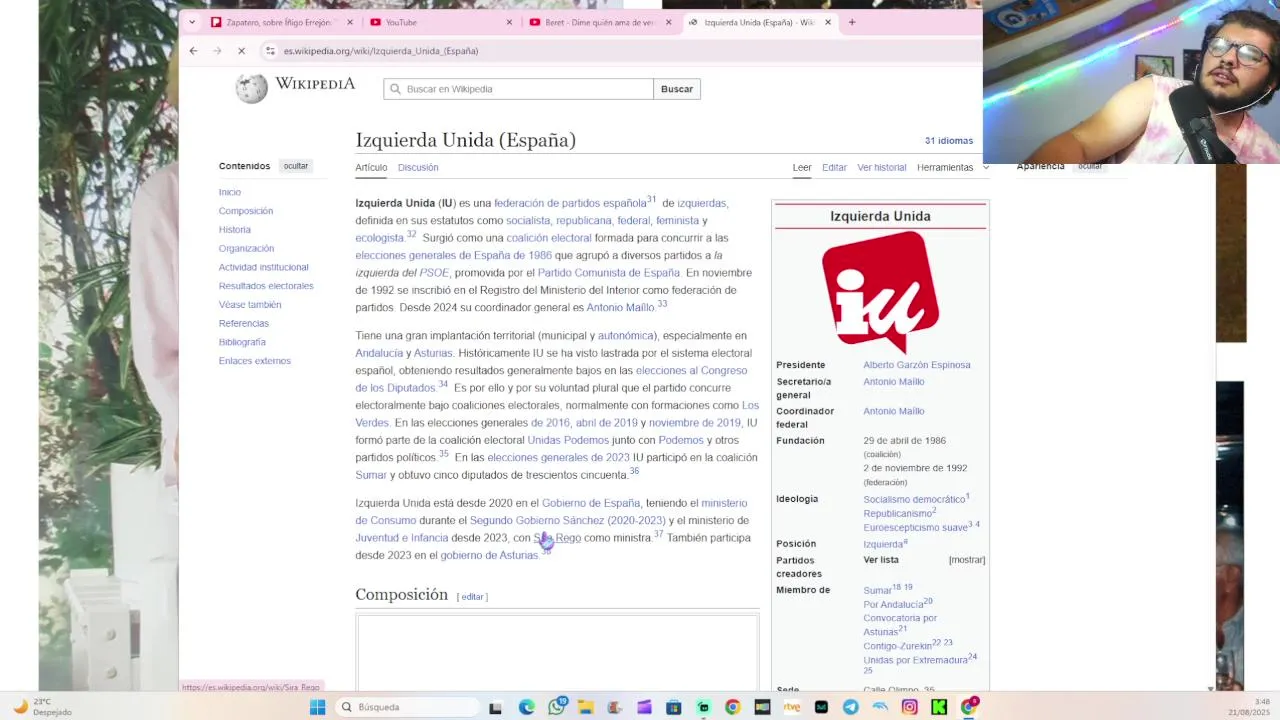Open the Unidas Podemos link
Viewport: 1280px width, 720px height.
coord(568,440)
